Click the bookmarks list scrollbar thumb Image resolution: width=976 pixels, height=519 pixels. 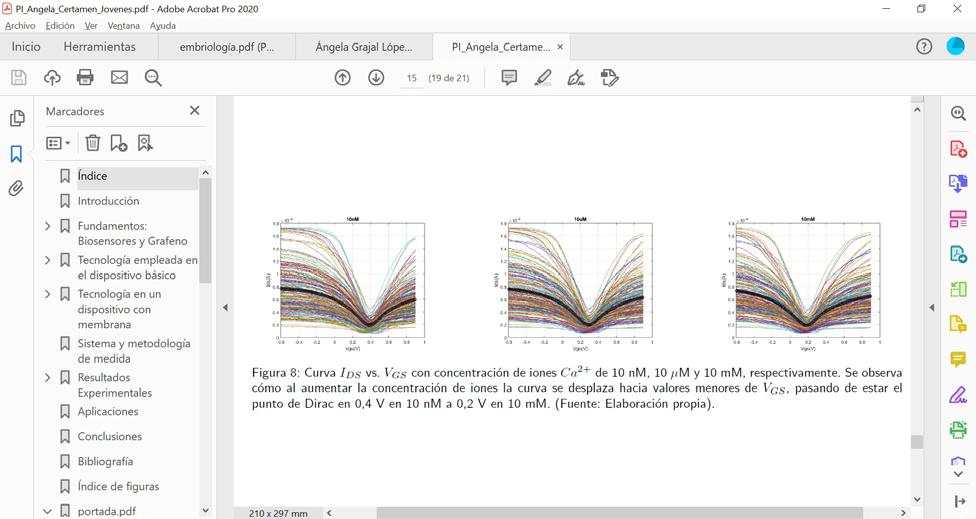205,230
